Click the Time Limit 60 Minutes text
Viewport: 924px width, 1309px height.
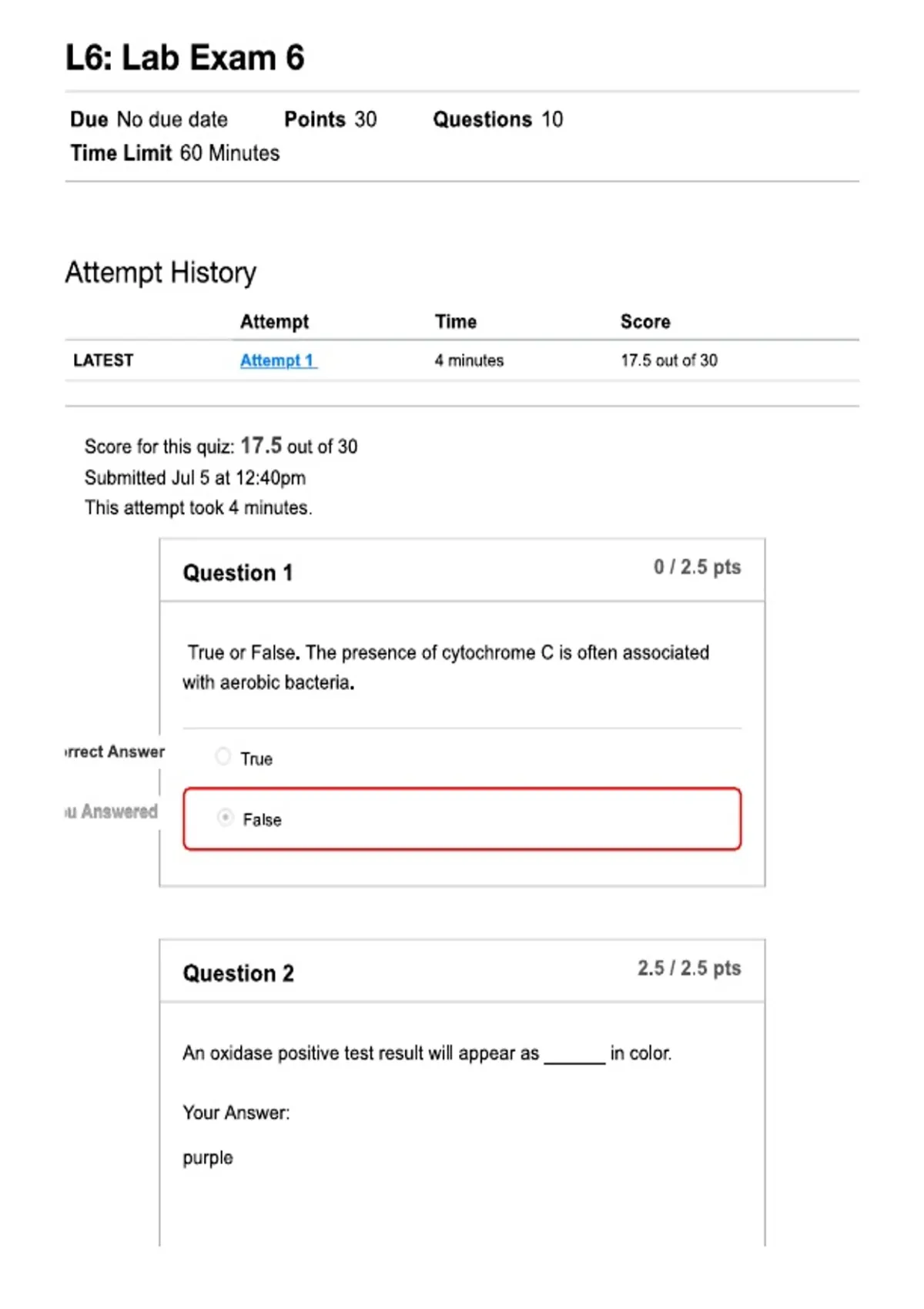(175, 153)
